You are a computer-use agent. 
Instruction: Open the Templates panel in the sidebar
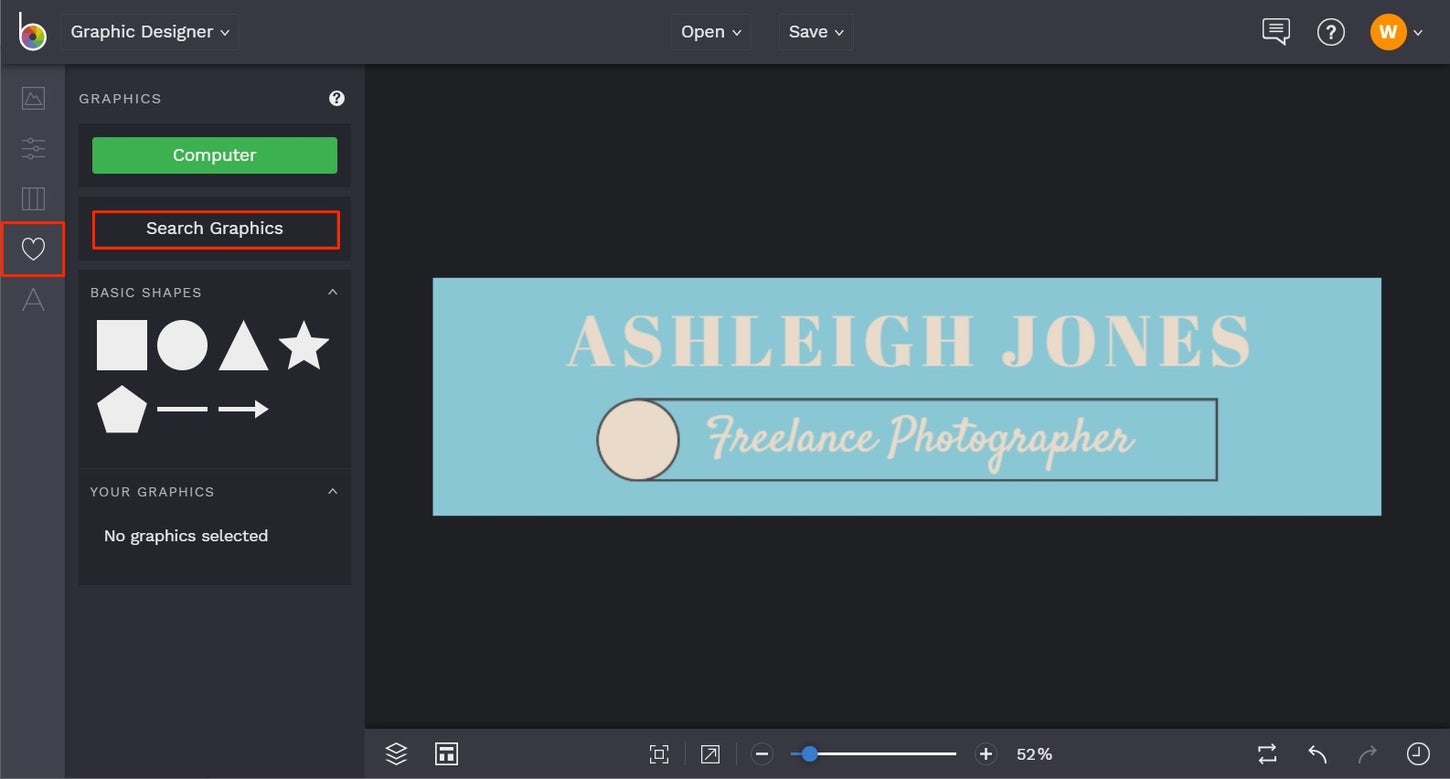(x=33, y=198)
